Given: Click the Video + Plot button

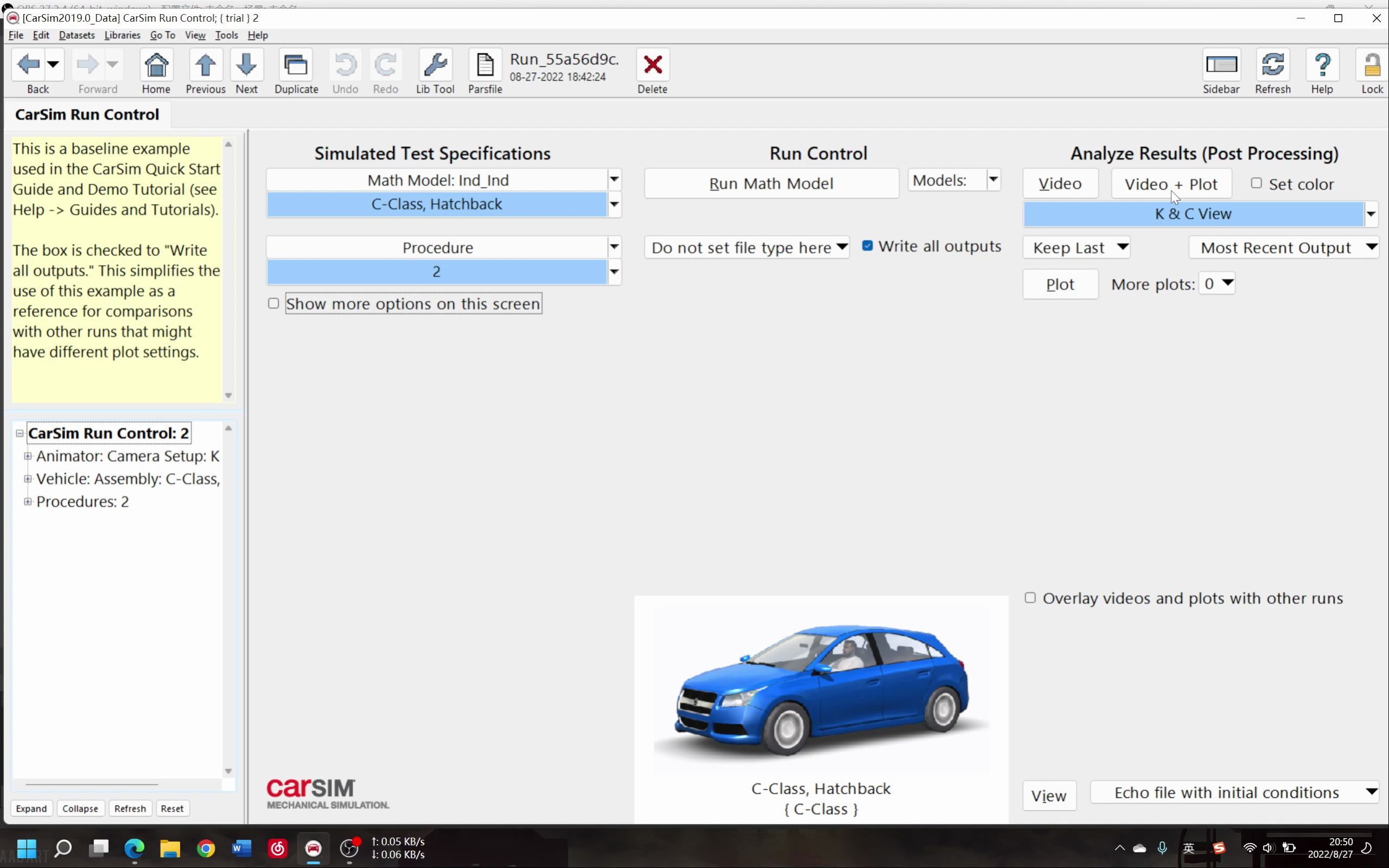Looking at the screenshot, I should pyautogui.click(x=1170, y=183).
